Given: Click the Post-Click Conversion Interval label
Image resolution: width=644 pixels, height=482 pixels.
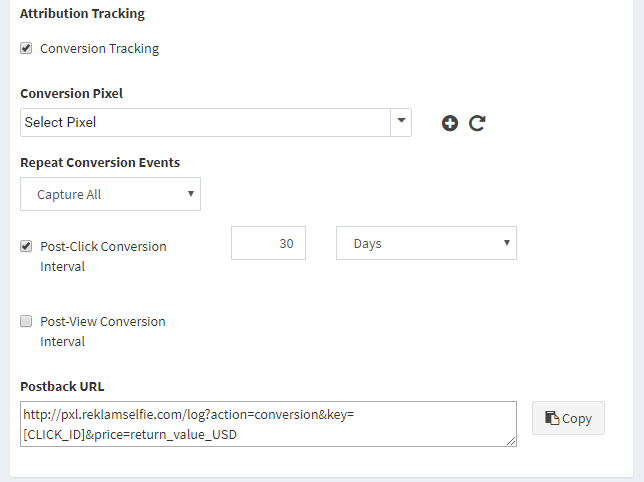Looking at the screenshot, I should [x=103, y=256].
